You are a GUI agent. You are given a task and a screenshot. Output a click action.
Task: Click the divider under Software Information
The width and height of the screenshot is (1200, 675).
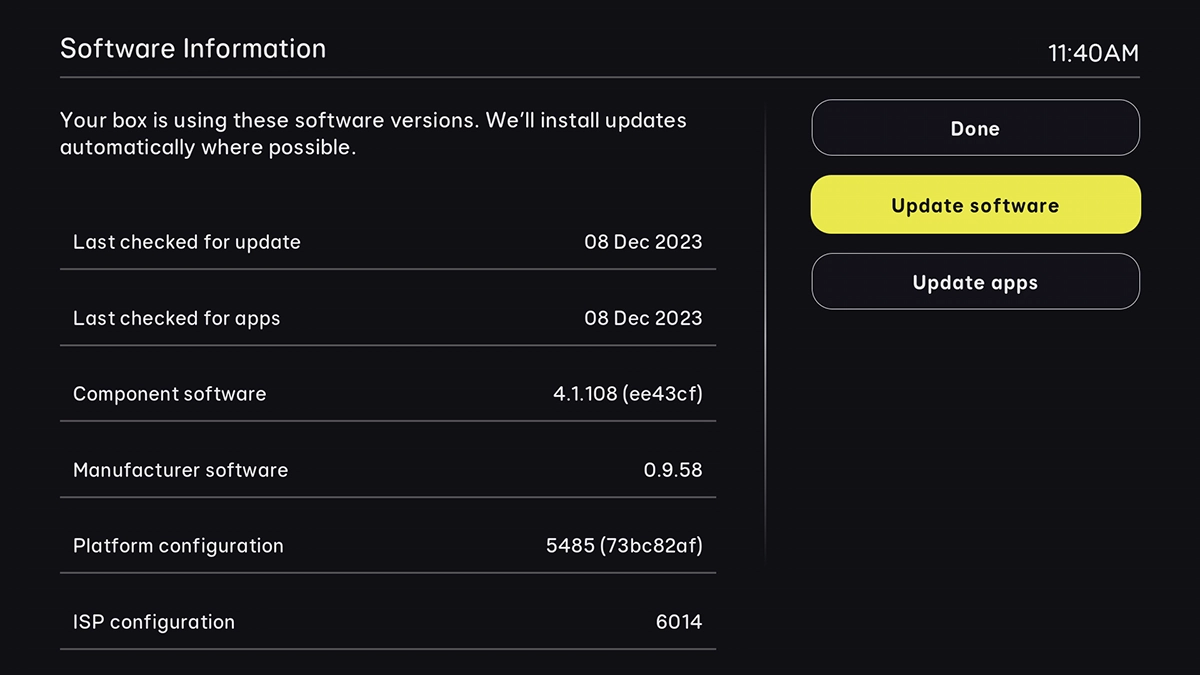(600, 76)
